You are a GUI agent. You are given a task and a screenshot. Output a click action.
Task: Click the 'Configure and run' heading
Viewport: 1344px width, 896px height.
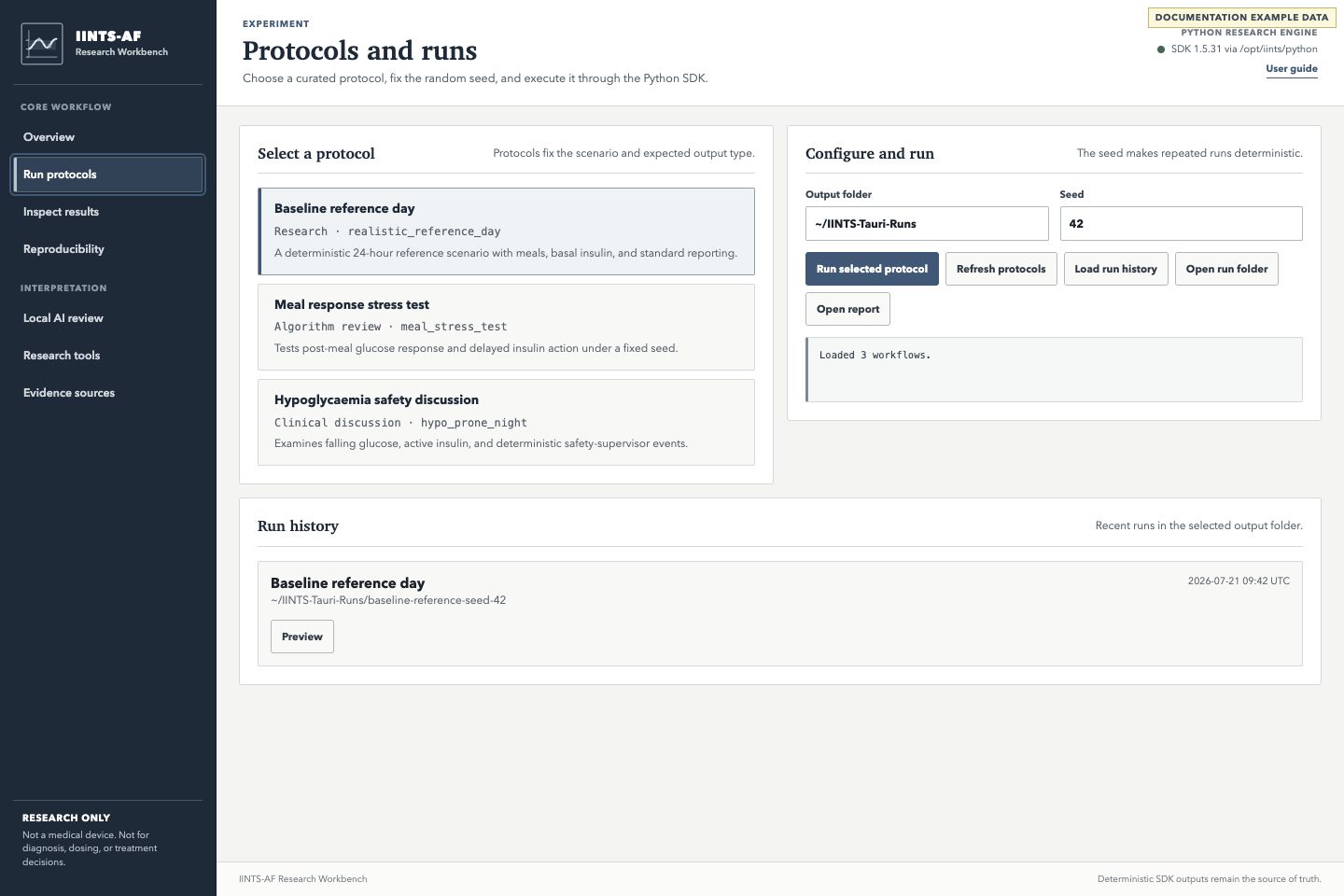[x=870, y=154]
